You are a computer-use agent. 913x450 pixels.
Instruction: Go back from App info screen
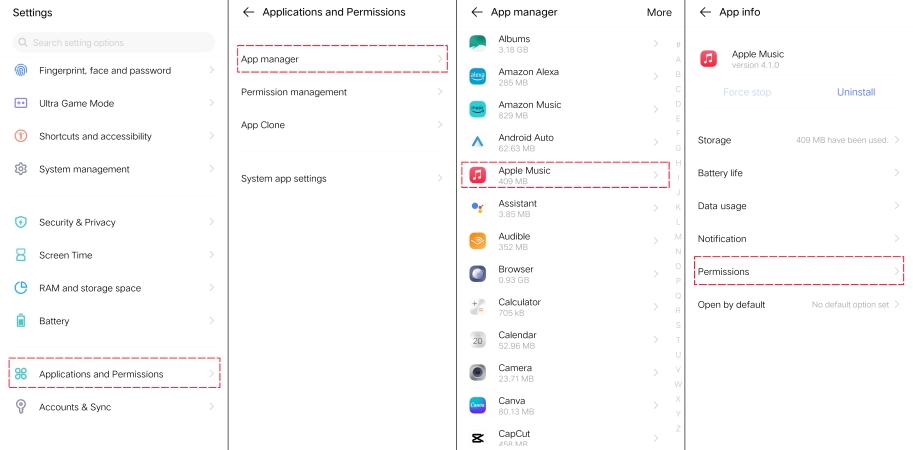point(705,12)
